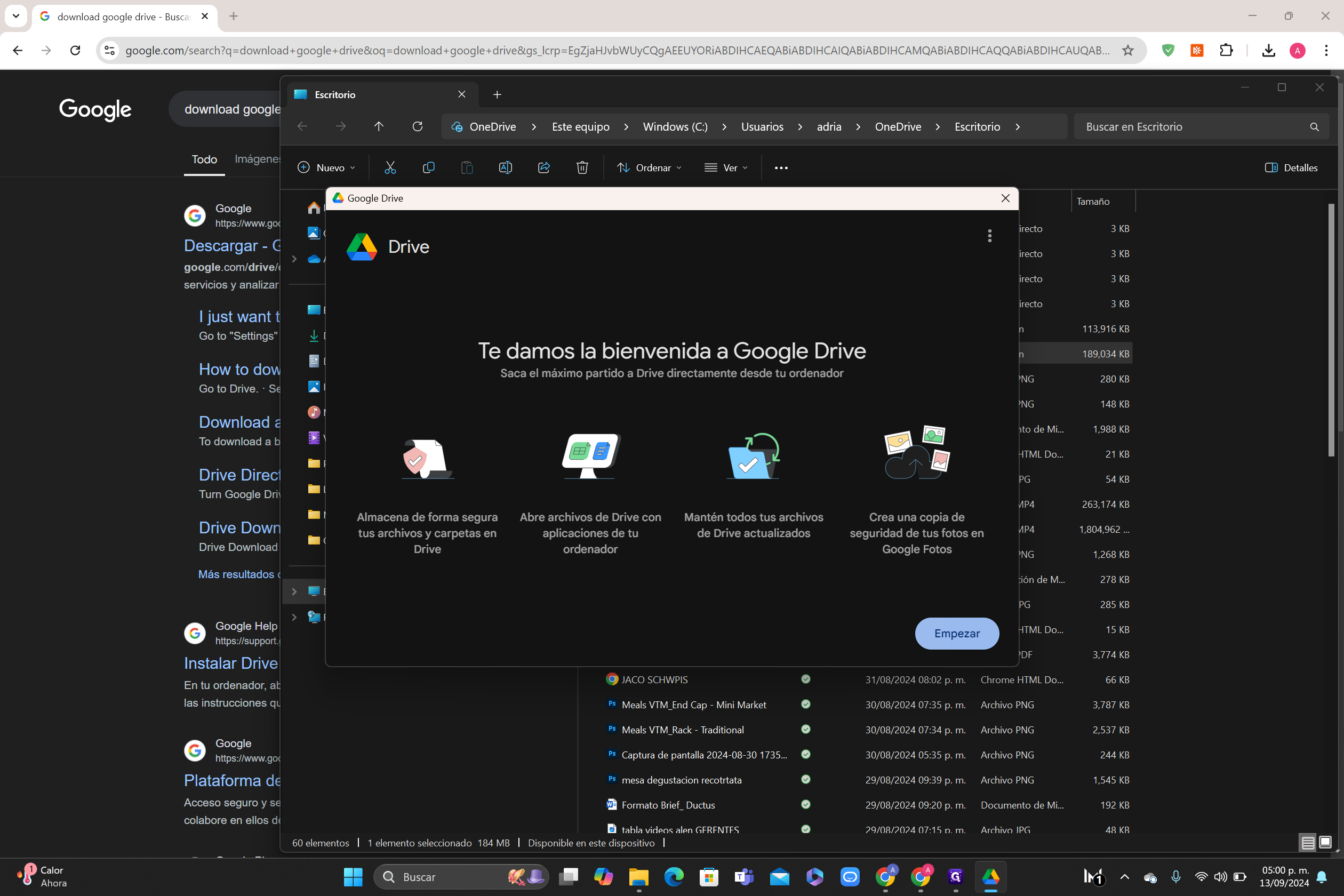
Task: Open the Nuevo dropdown in File Explorer
Action: point(326,167)
